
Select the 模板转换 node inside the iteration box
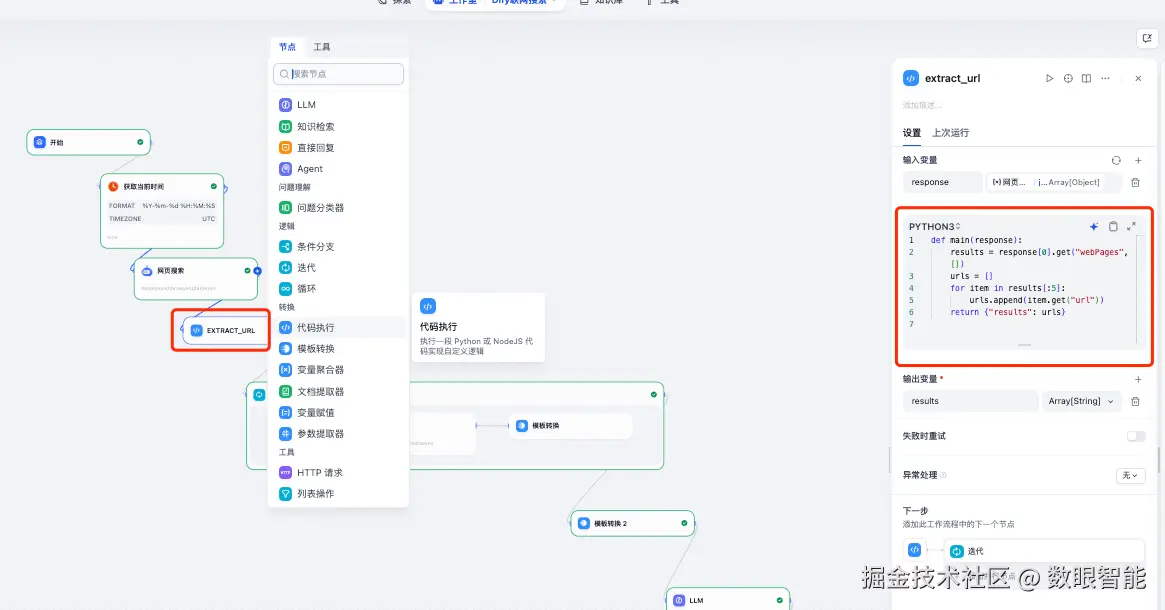tap(571, 426)
